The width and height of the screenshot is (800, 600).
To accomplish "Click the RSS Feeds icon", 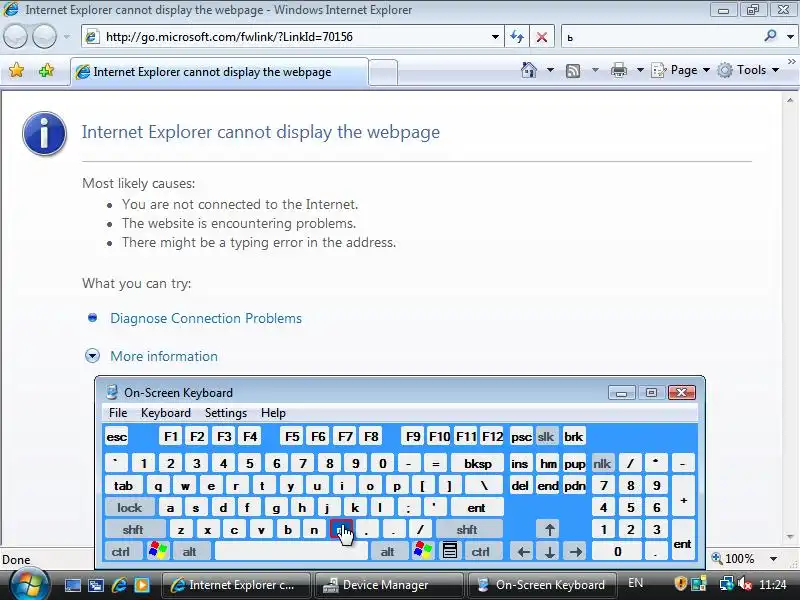I will point(573,70).
